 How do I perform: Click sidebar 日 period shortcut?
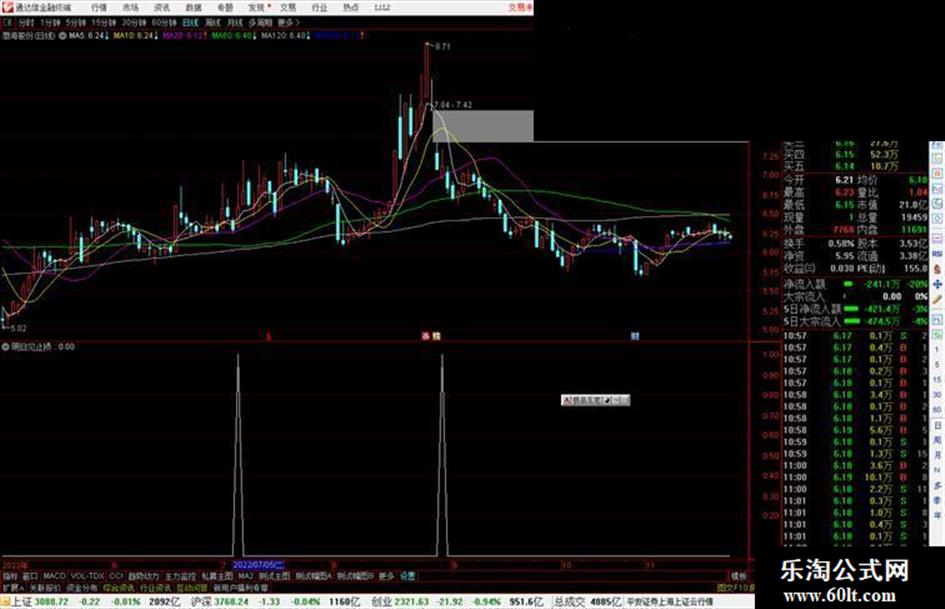937,425
